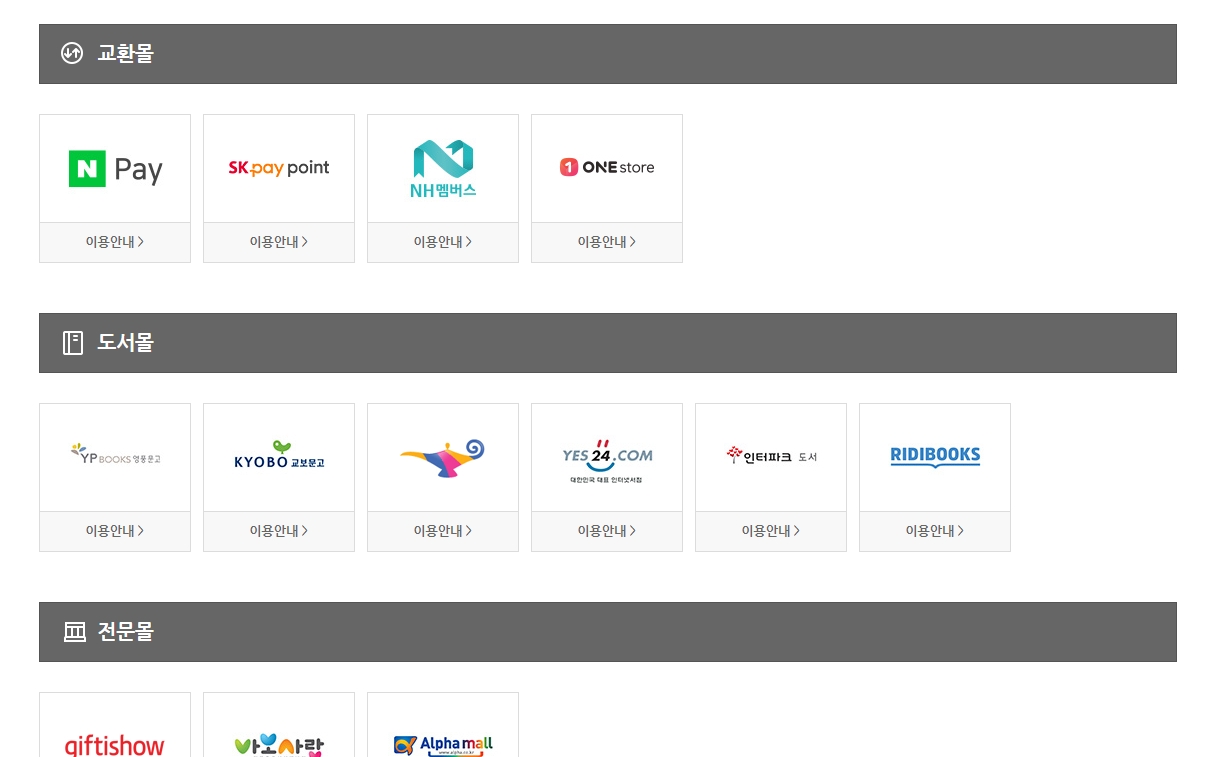Click the 인터파크 도서 logo
This screenshot has height=757, width=1205.
(x=771, y=456)
